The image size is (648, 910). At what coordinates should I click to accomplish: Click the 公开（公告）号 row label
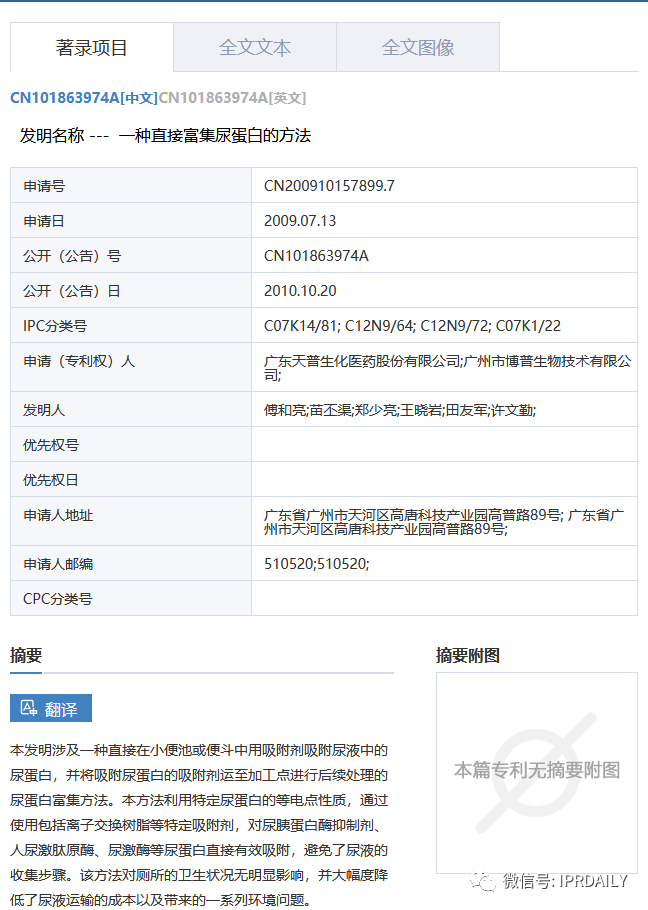72,256
